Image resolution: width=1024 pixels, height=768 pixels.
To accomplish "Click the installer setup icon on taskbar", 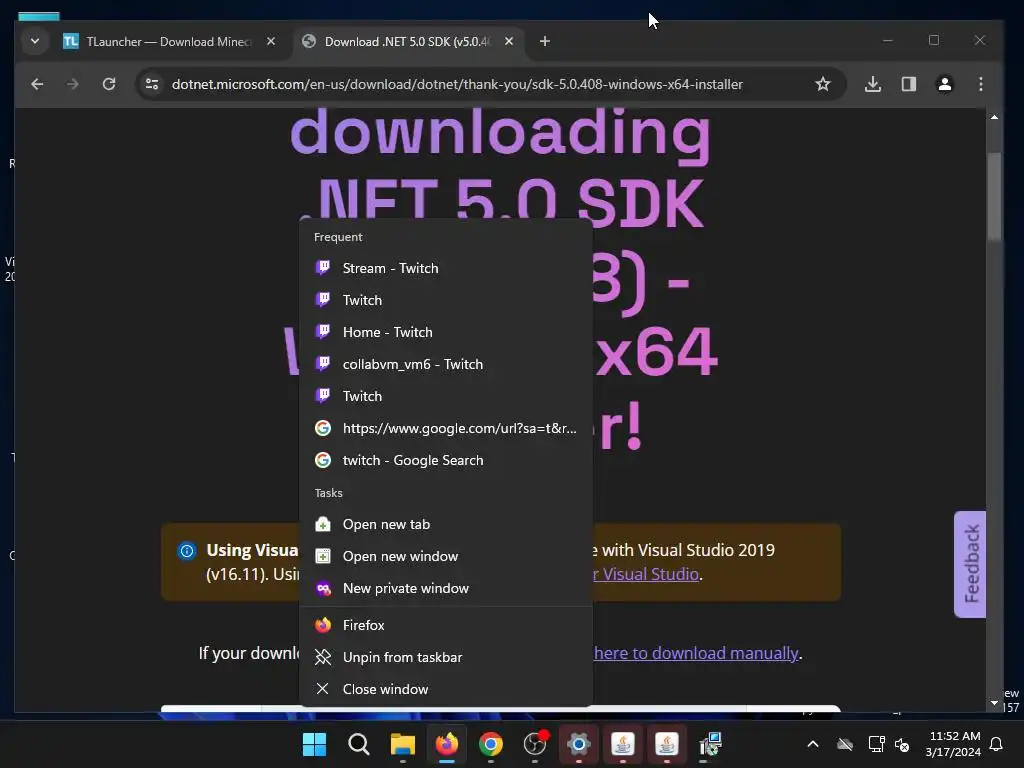I will [x=711, y=744].
